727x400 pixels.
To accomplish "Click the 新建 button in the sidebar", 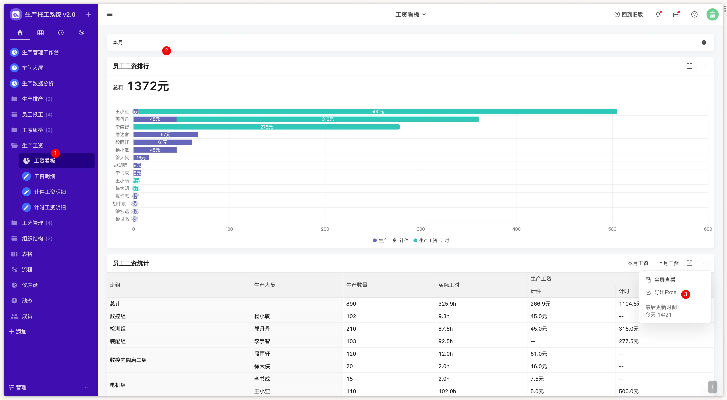I will [x=18, y=331].
